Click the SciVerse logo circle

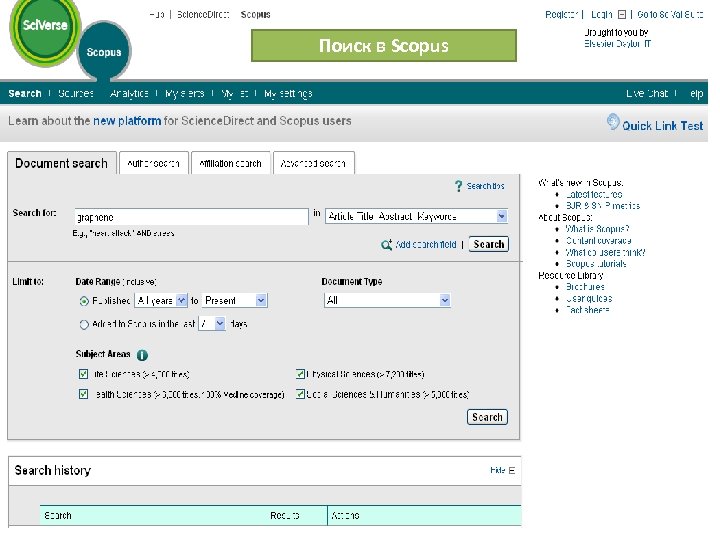click(45, 28)
